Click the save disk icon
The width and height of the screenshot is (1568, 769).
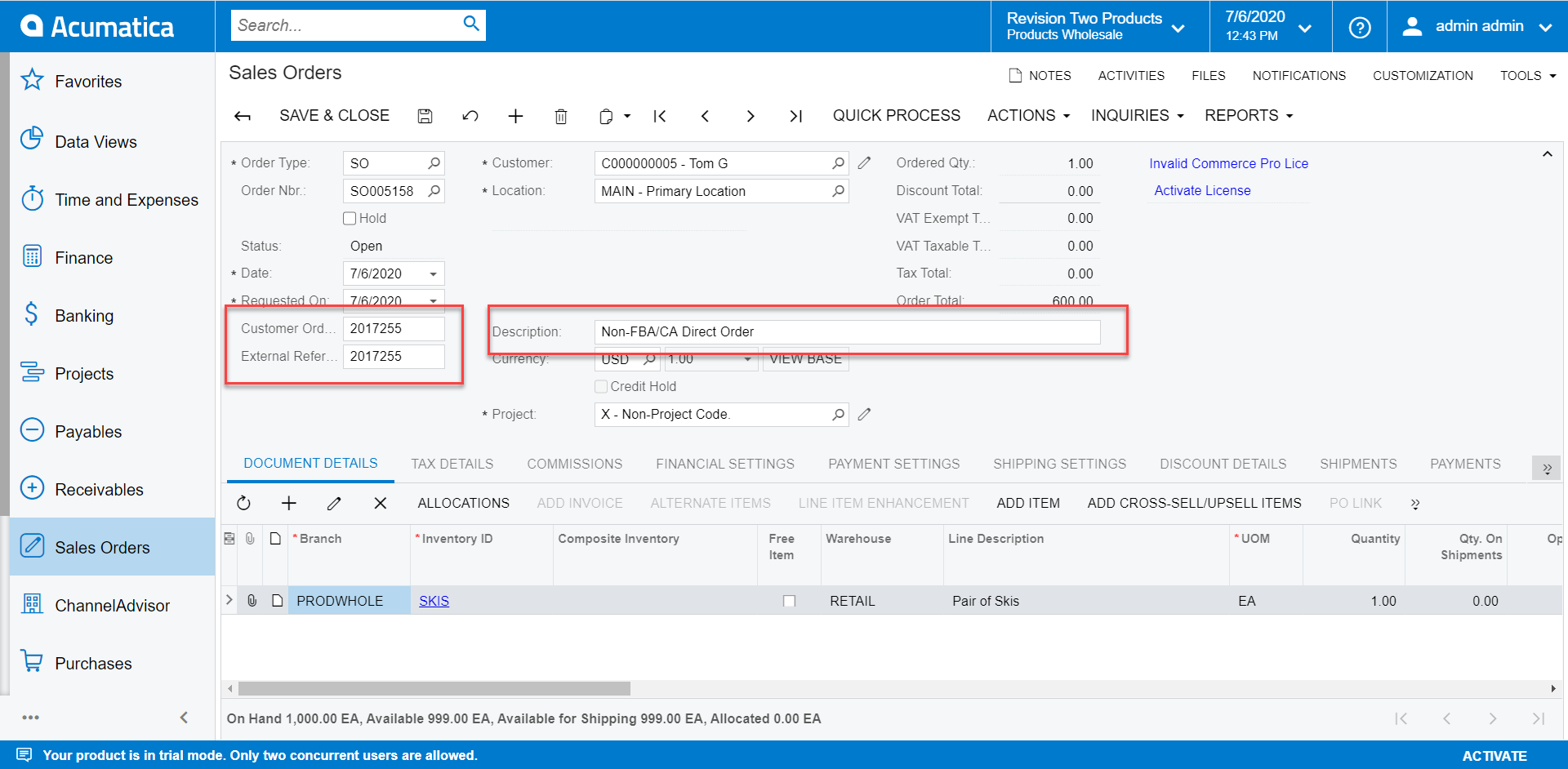[425, 116]
